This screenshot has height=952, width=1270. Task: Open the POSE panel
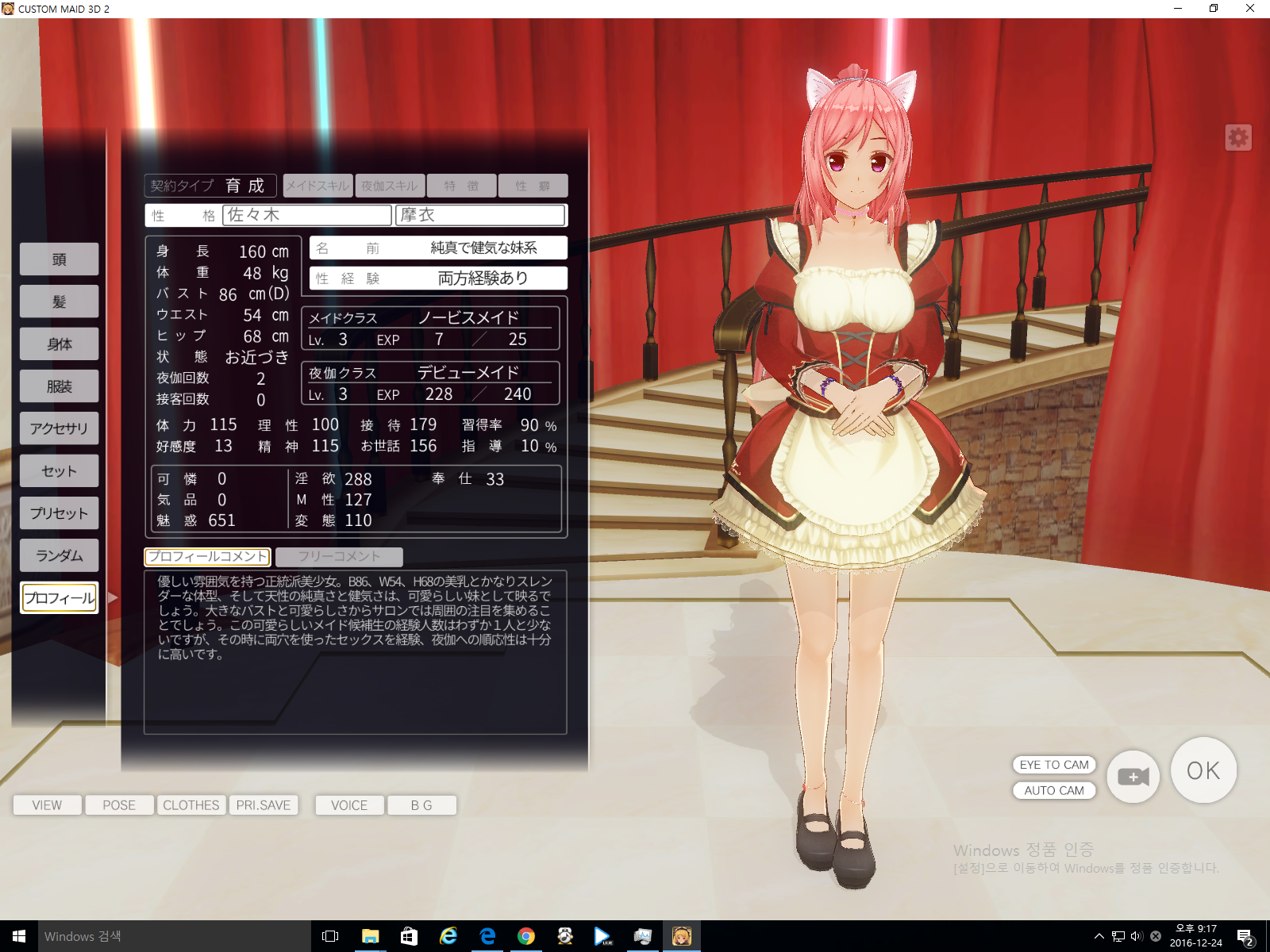click(119, 805)
